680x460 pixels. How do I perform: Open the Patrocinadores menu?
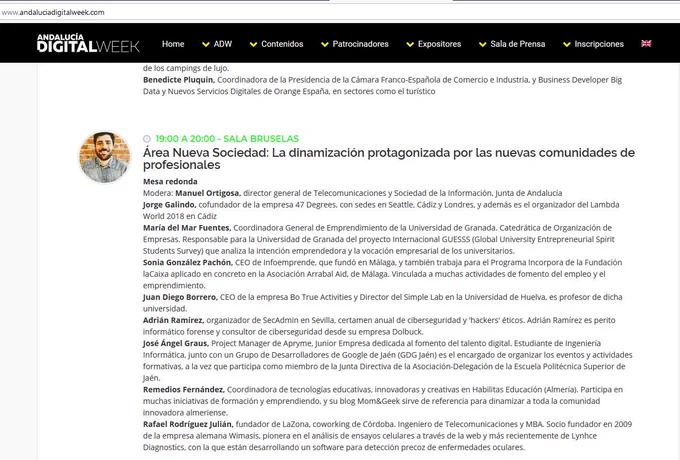(x=360, y=44)
